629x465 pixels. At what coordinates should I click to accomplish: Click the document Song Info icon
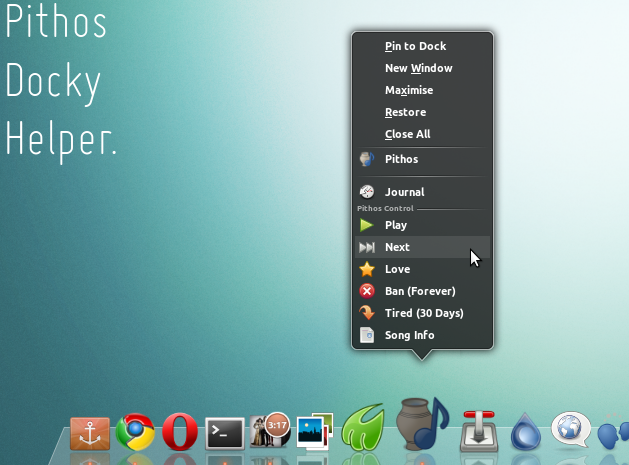tap(367, 335)
